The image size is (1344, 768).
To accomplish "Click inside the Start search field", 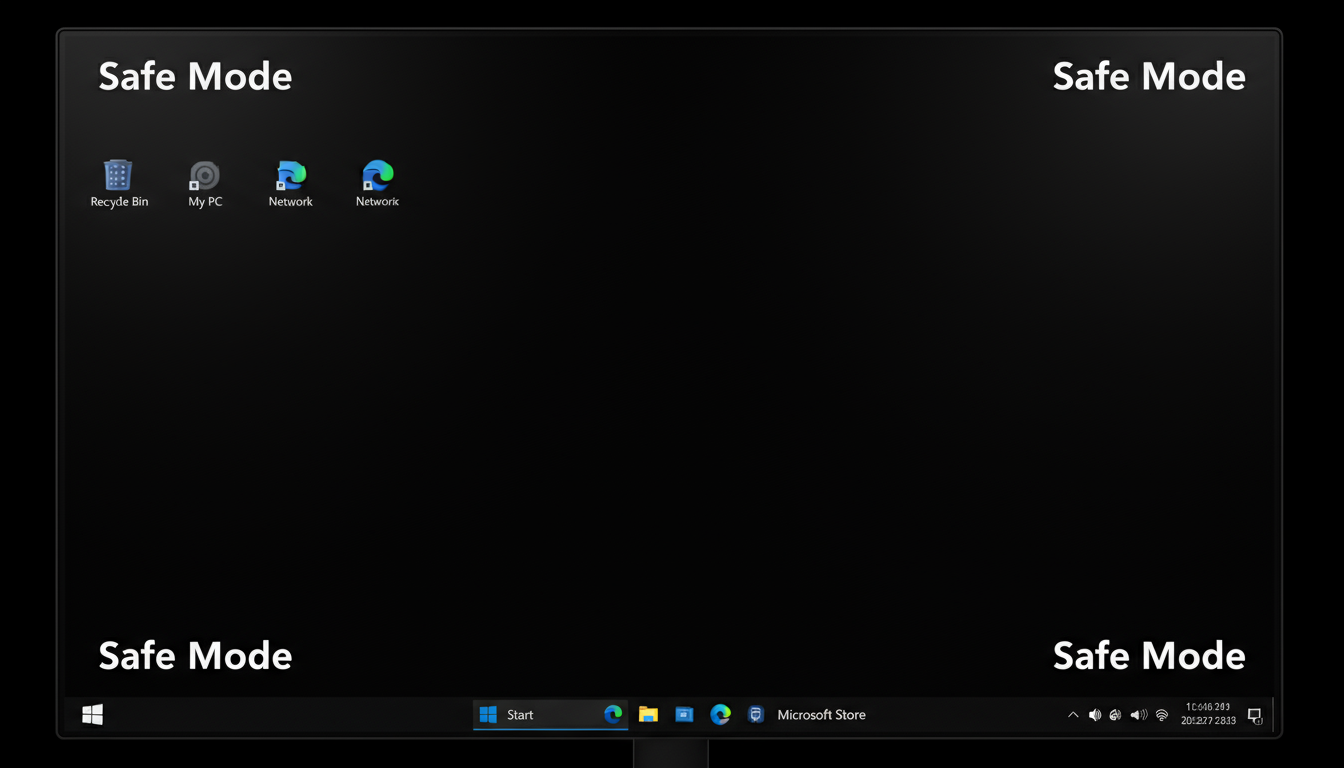I will coord(545,715).
